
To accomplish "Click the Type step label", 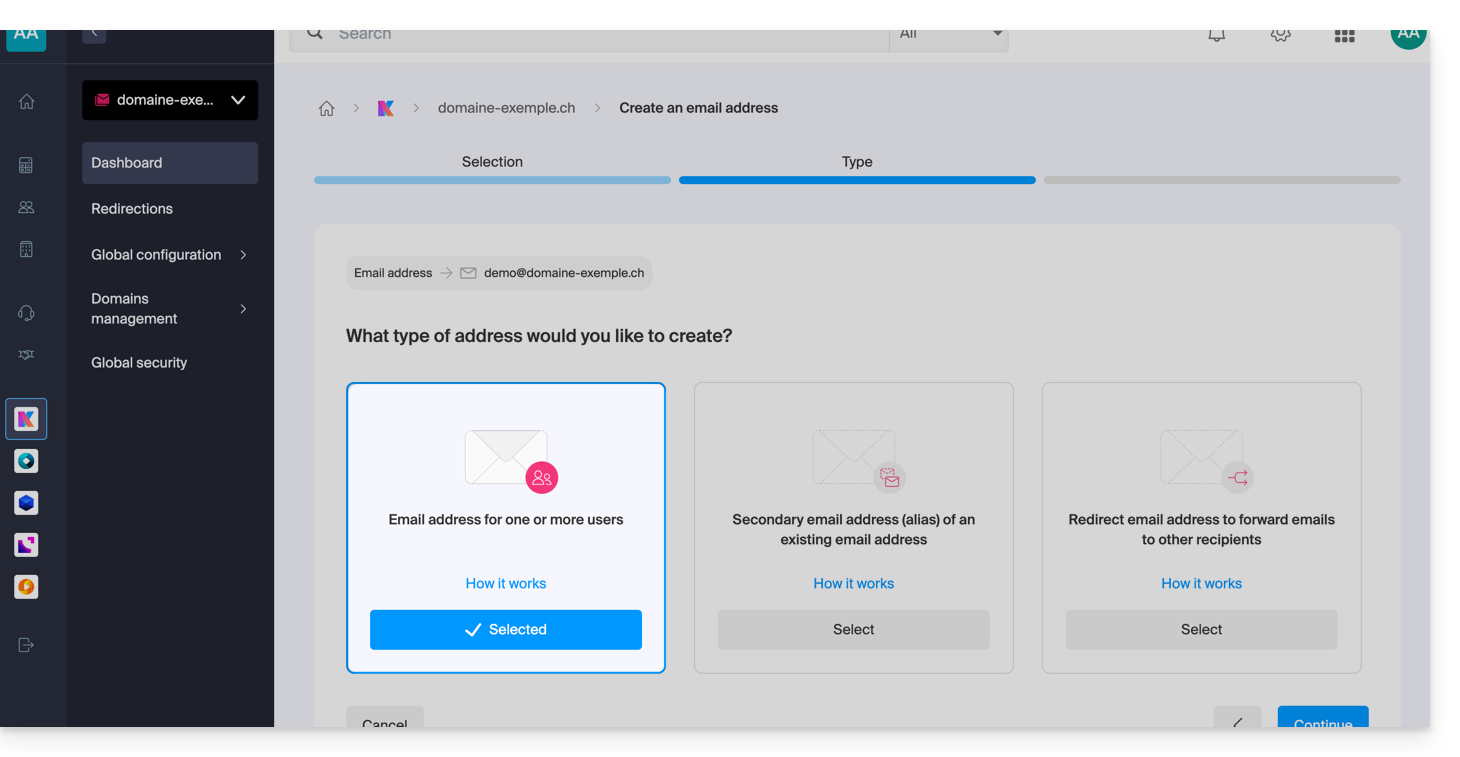I will tap(857, 162).
